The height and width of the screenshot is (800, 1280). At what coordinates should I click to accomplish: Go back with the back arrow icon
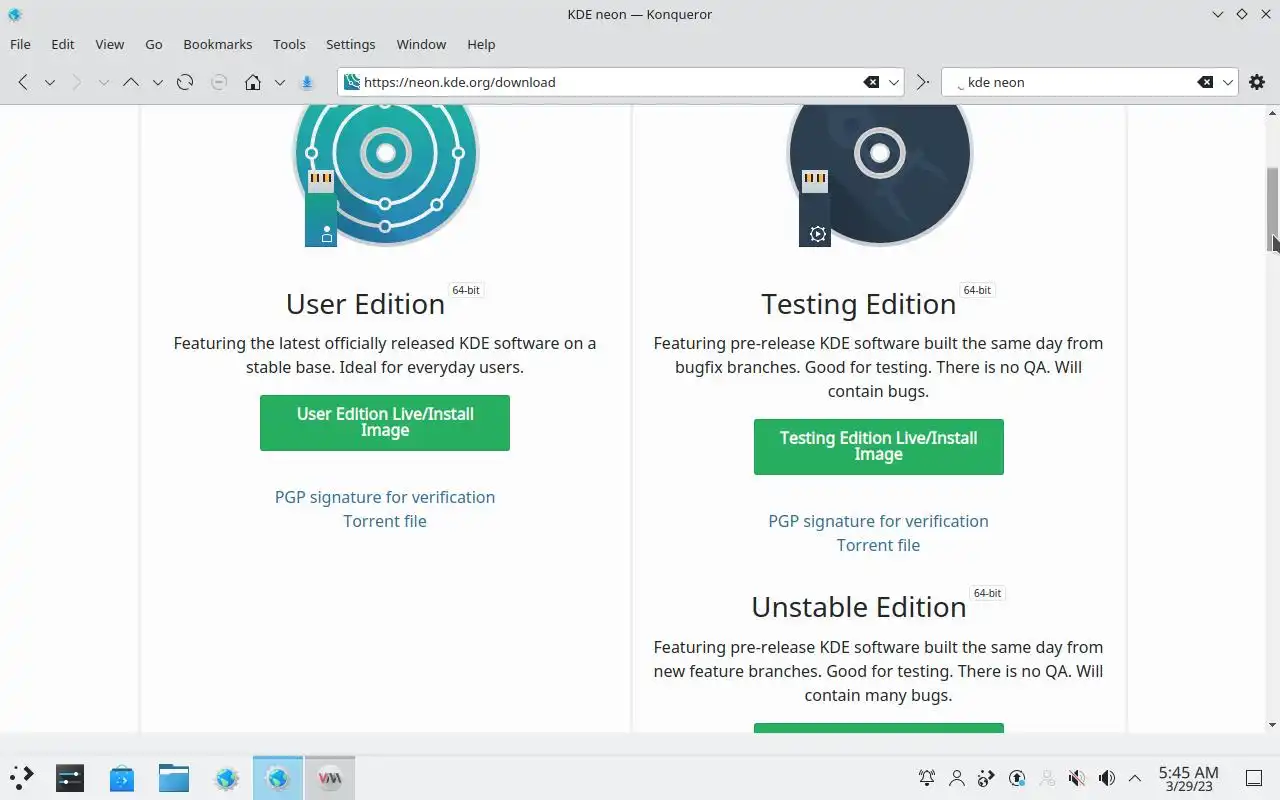pyautogui.click(x=23, y=82)
